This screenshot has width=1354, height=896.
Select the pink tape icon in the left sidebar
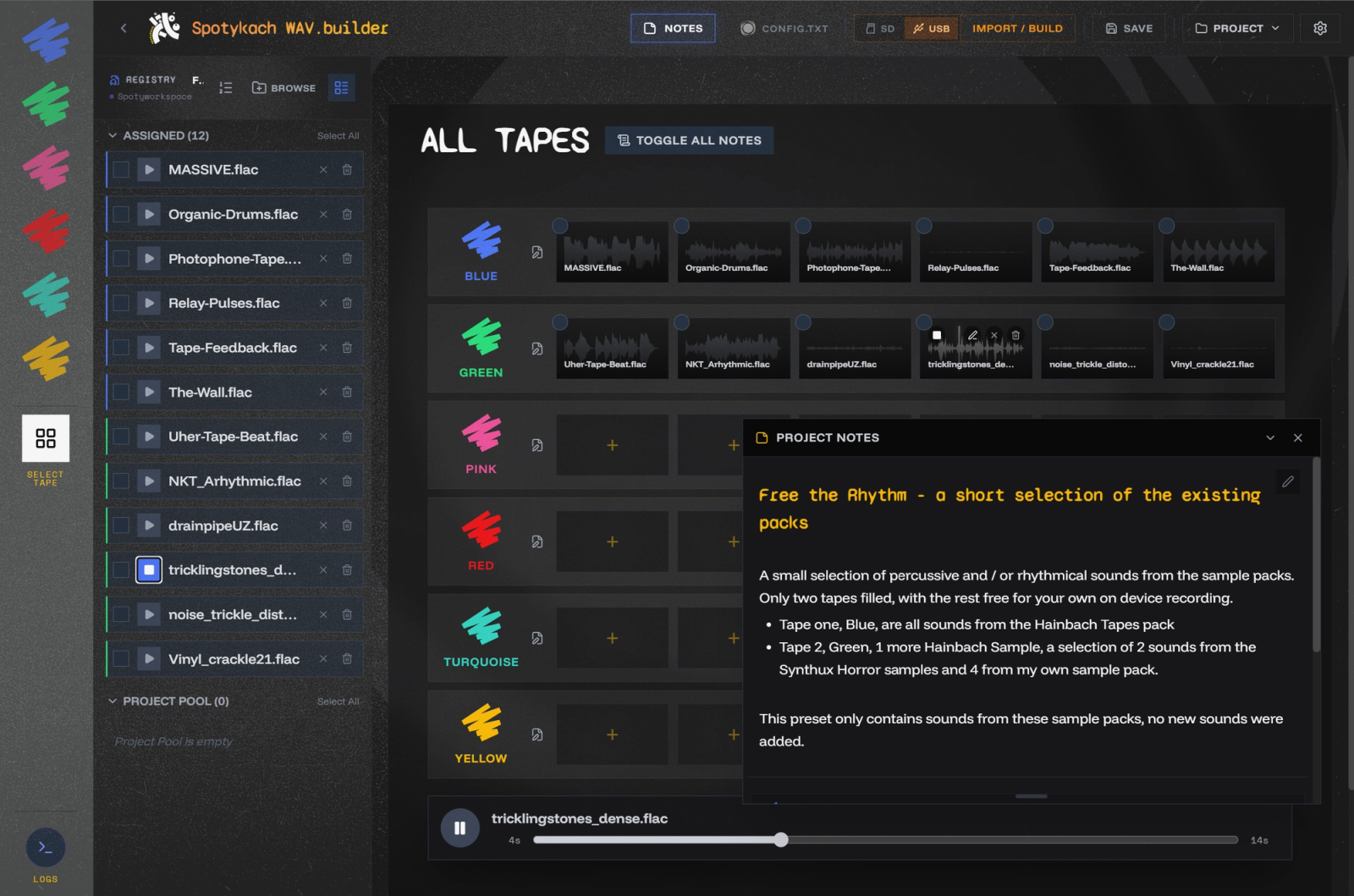(46, 167)
